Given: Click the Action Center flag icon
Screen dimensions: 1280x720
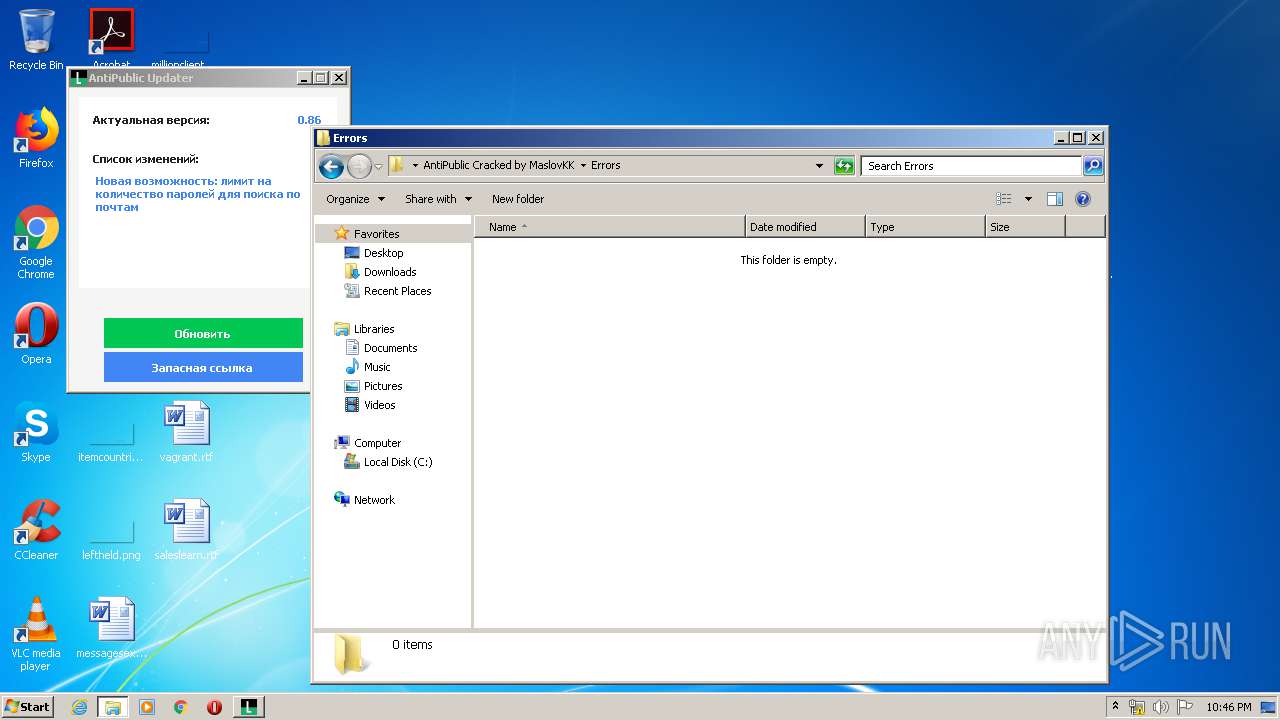Looking at the screenshot, I should pos(1185,707).
